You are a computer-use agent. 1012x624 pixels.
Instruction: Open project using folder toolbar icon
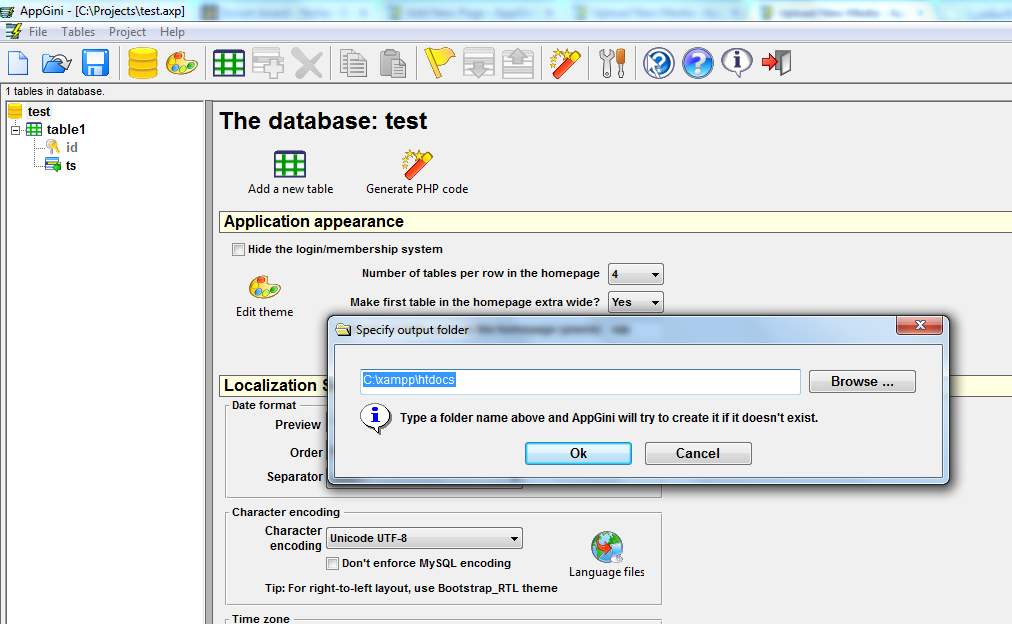click(56, 63)
